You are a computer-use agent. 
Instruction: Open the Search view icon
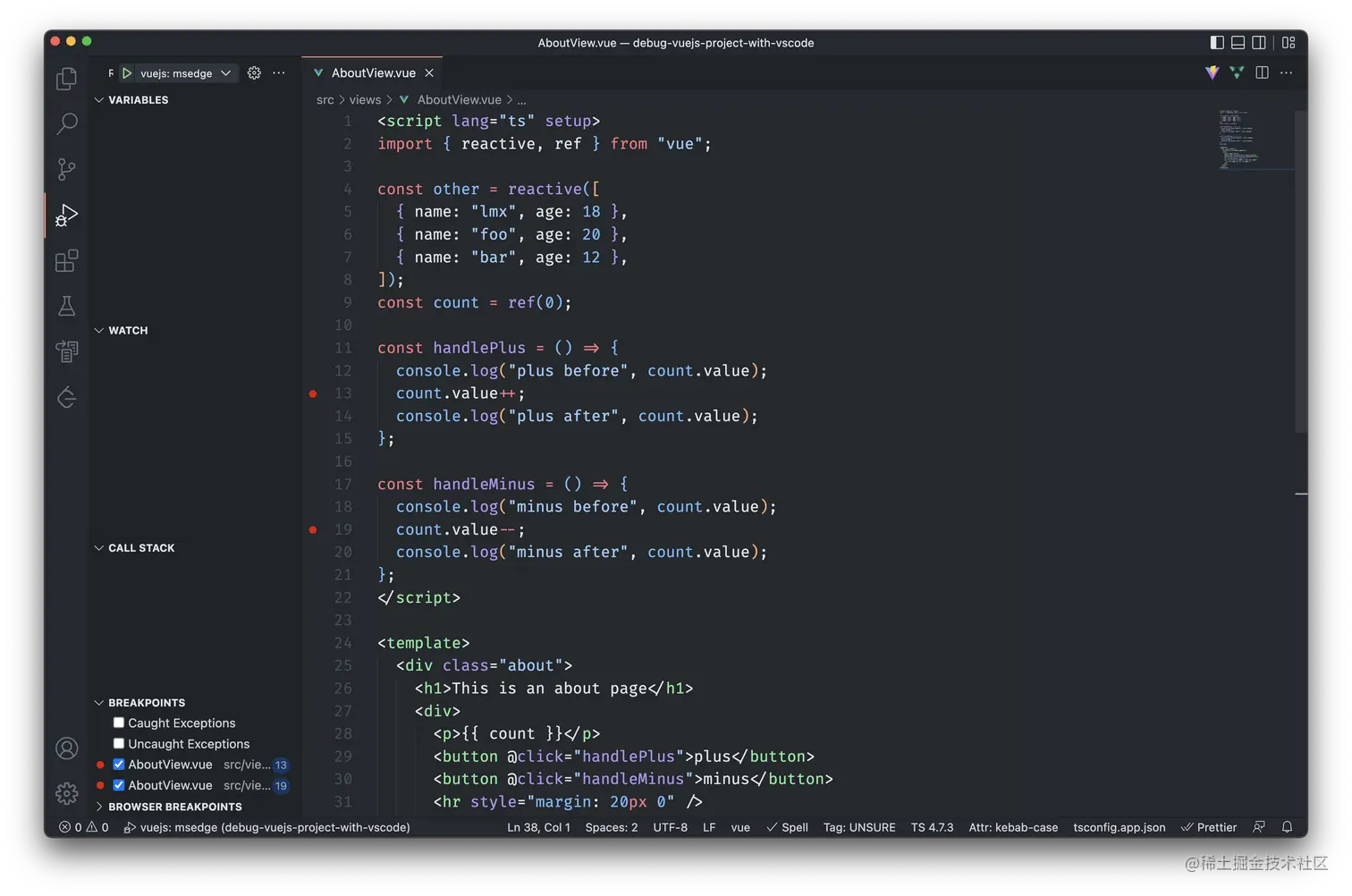coord(66,124)
